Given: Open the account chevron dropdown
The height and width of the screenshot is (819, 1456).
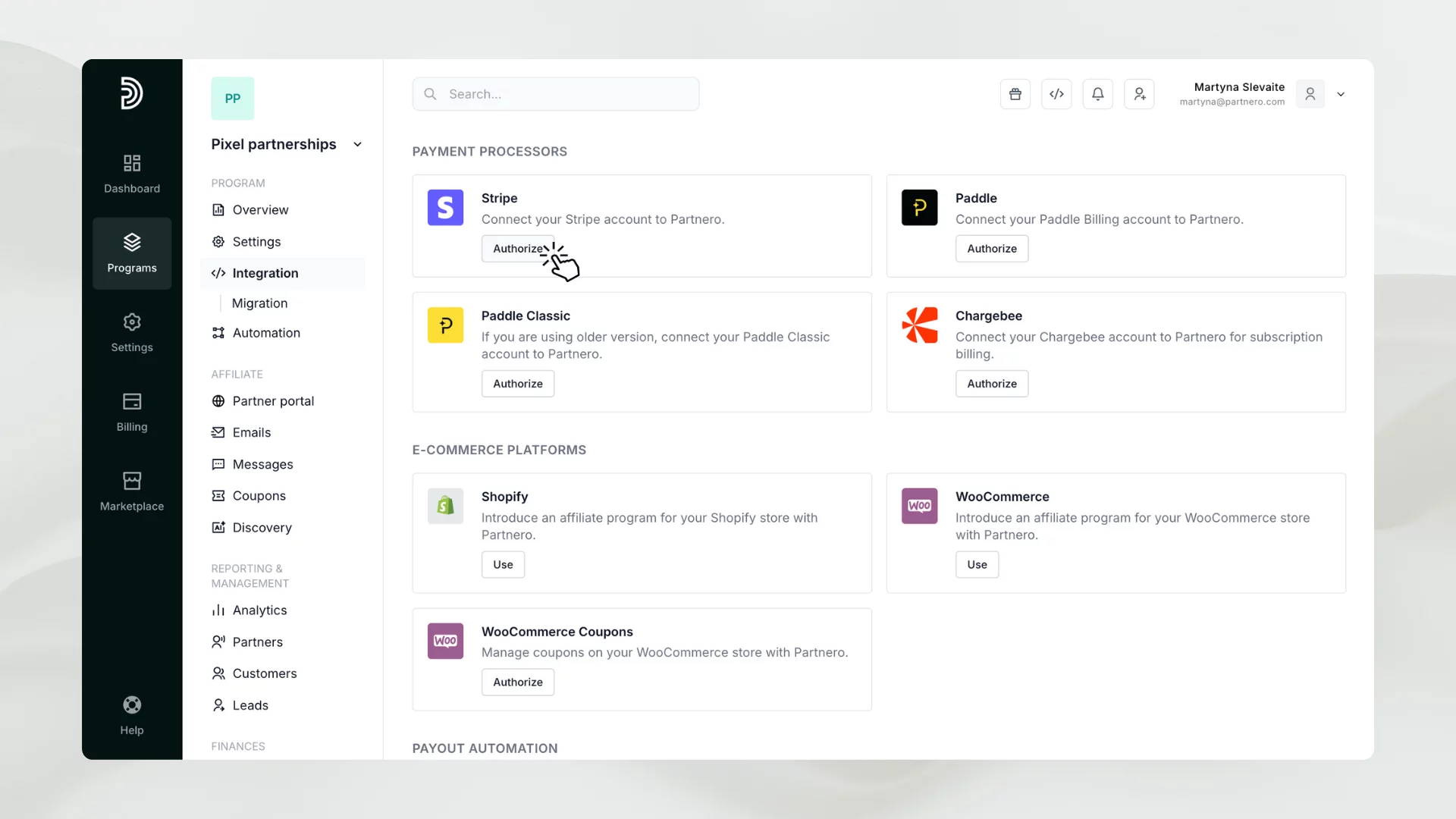Looking at the screenshot, I should coord(1341,94).
